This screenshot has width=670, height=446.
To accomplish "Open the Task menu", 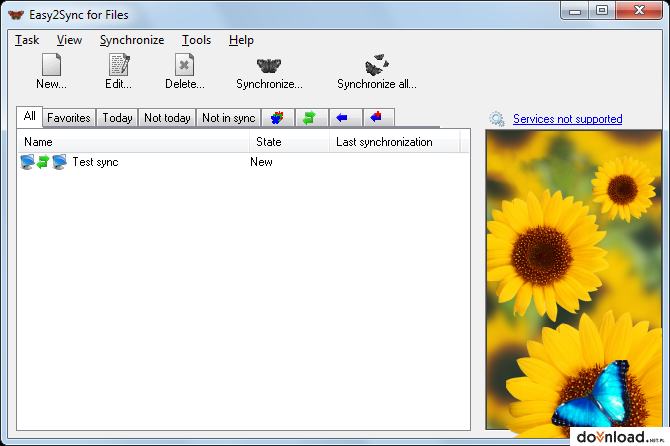I will [27, 40].
